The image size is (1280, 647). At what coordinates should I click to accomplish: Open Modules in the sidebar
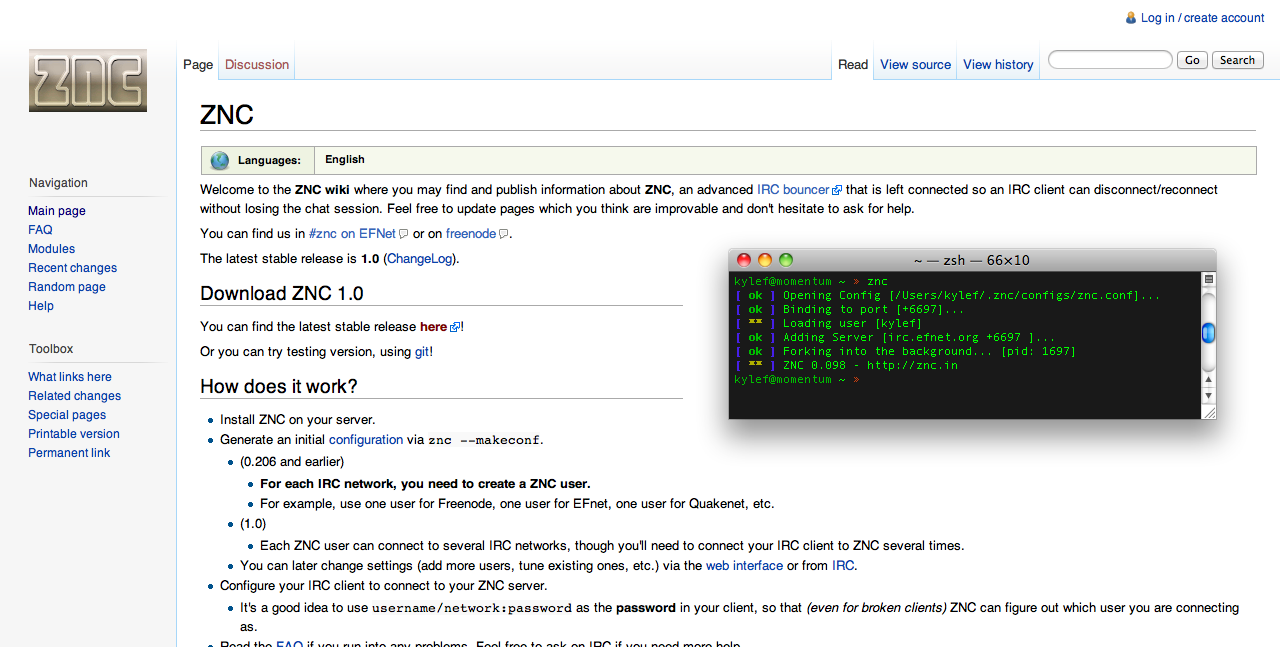(52, 249)
